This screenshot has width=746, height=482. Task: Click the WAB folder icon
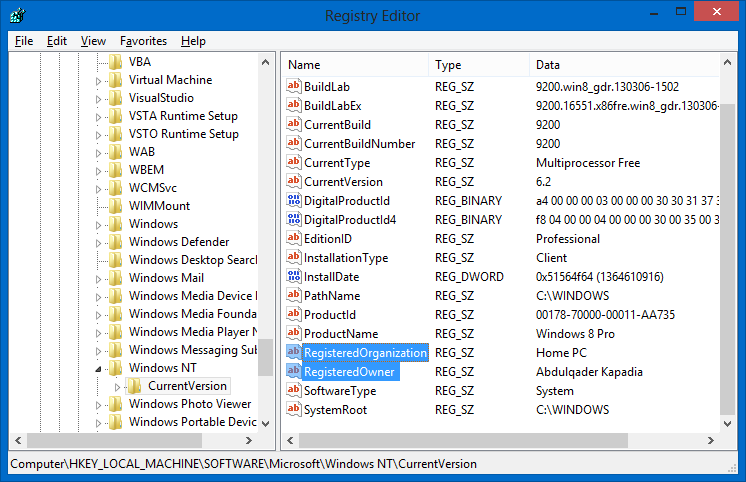(x=116, y=152)
